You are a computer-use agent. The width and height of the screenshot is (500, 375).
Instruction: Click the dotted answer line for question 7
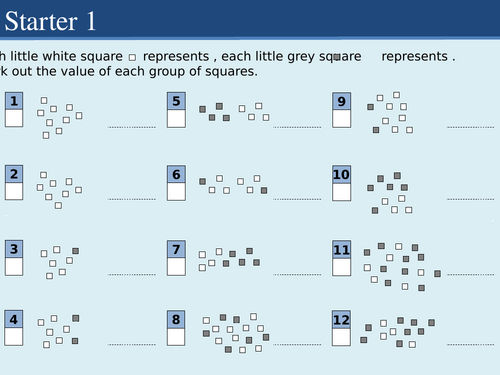coord(297,274)
